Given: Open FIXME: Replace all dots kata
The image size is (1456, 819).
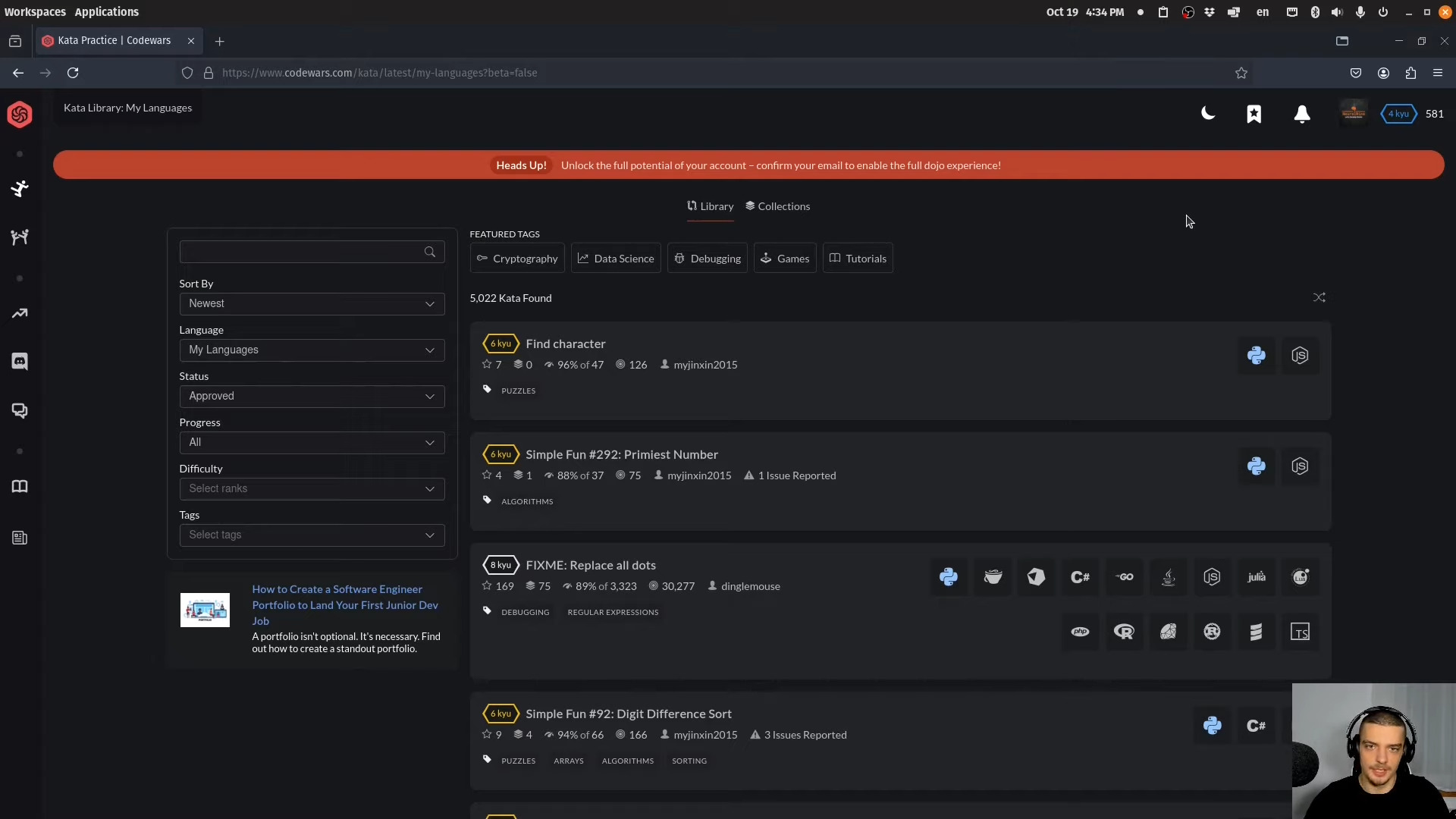Looking at the screenshot, I should click(591, 565).
